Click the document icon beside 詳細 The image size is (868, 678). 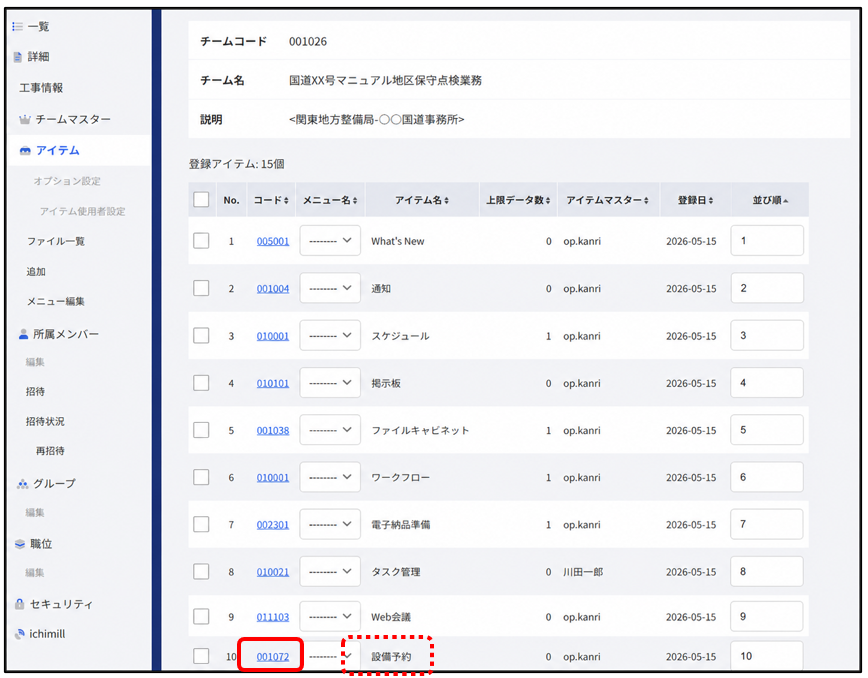tap(18, 57)
